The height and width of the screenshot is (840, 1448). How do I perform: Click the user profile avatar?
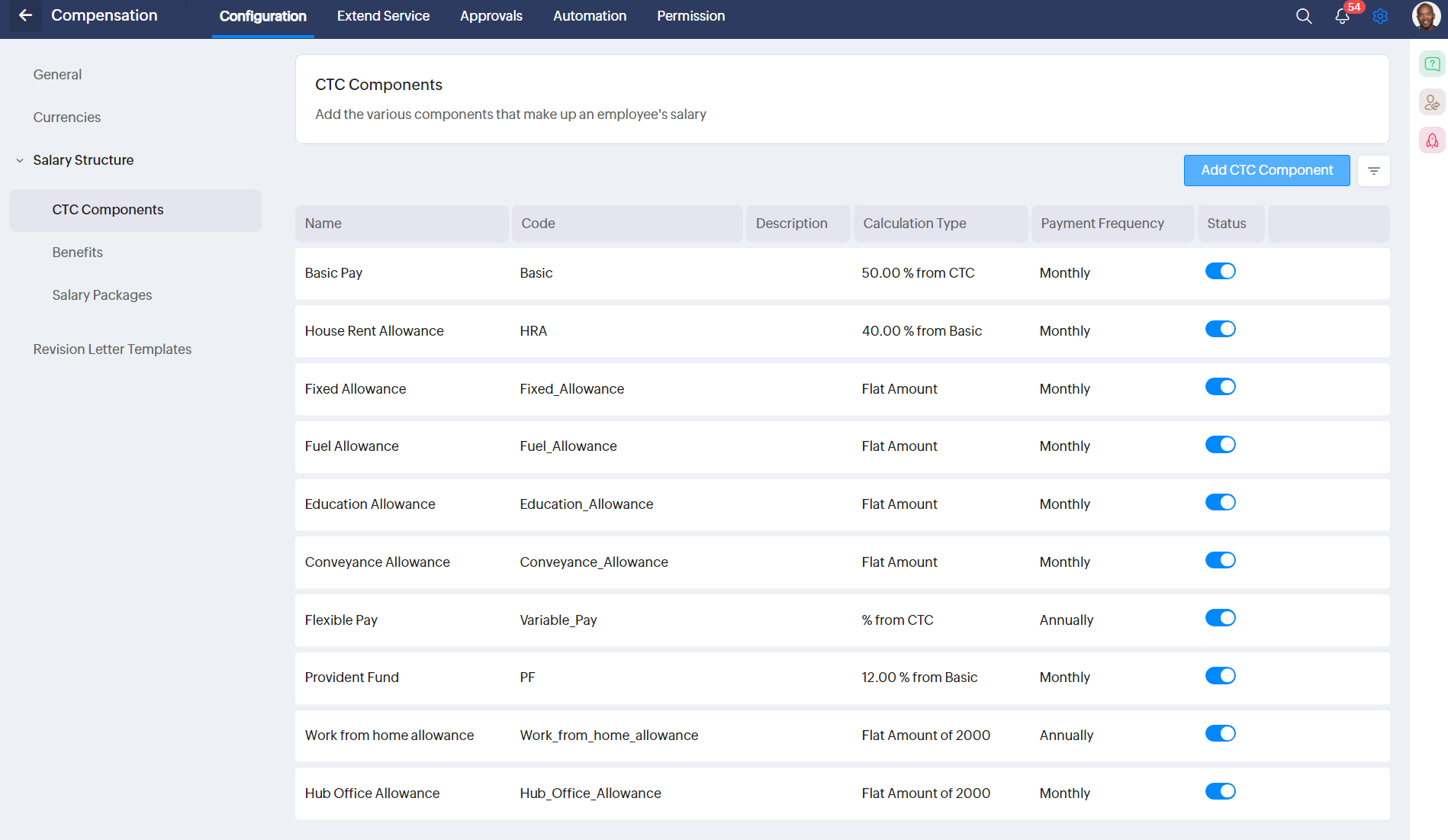coord(1425,15)
